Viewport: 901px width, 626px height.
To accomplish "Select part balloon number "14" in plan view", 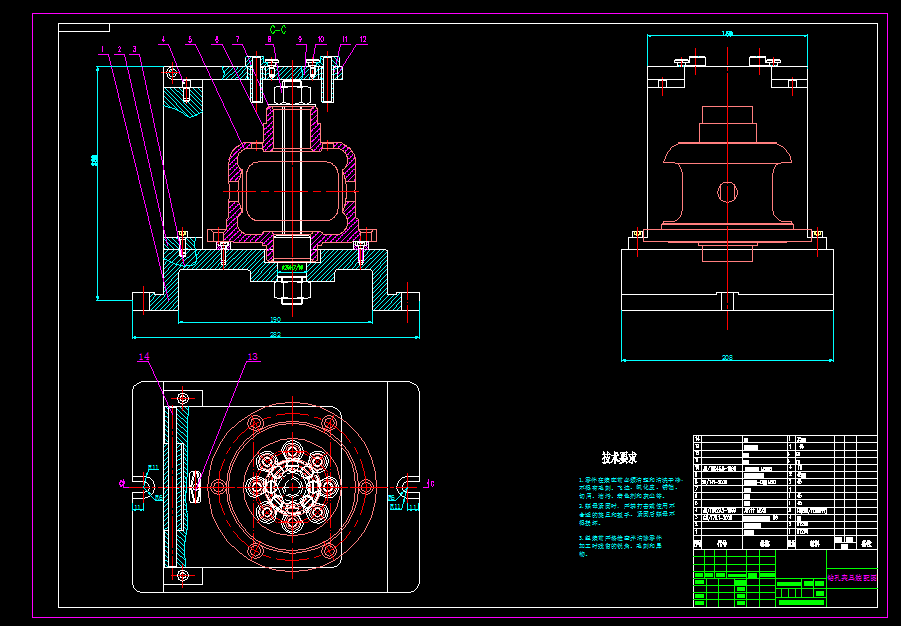I will click(144, 357).
